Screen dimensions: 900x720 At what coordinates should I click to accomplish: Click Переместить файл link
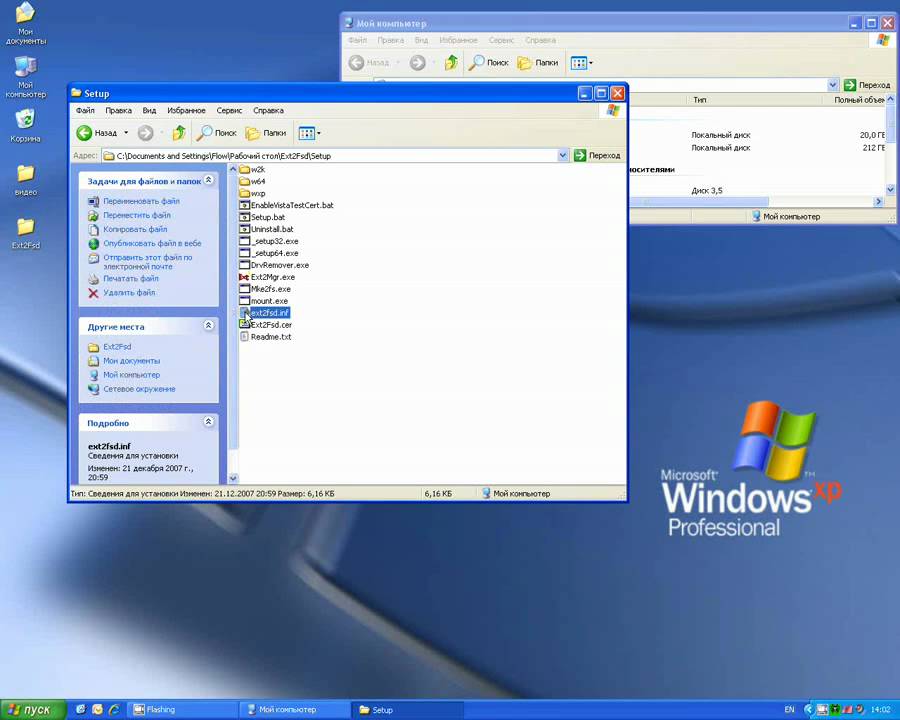tap(137, 215)
